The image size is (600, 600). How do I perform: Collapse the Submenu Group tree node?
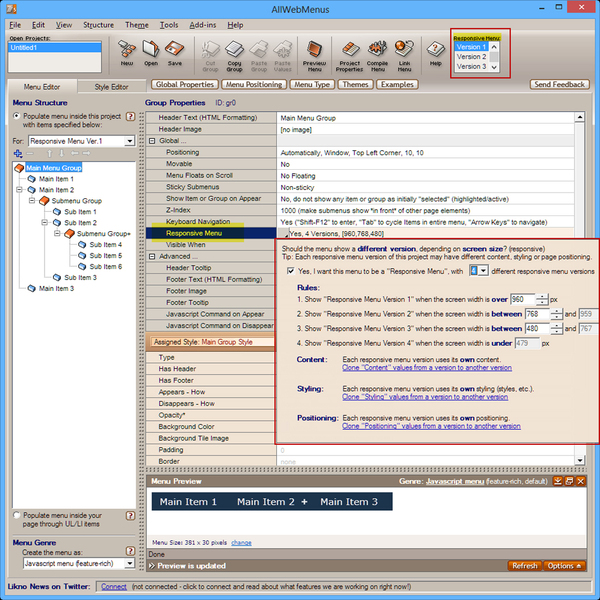[32, 201]
